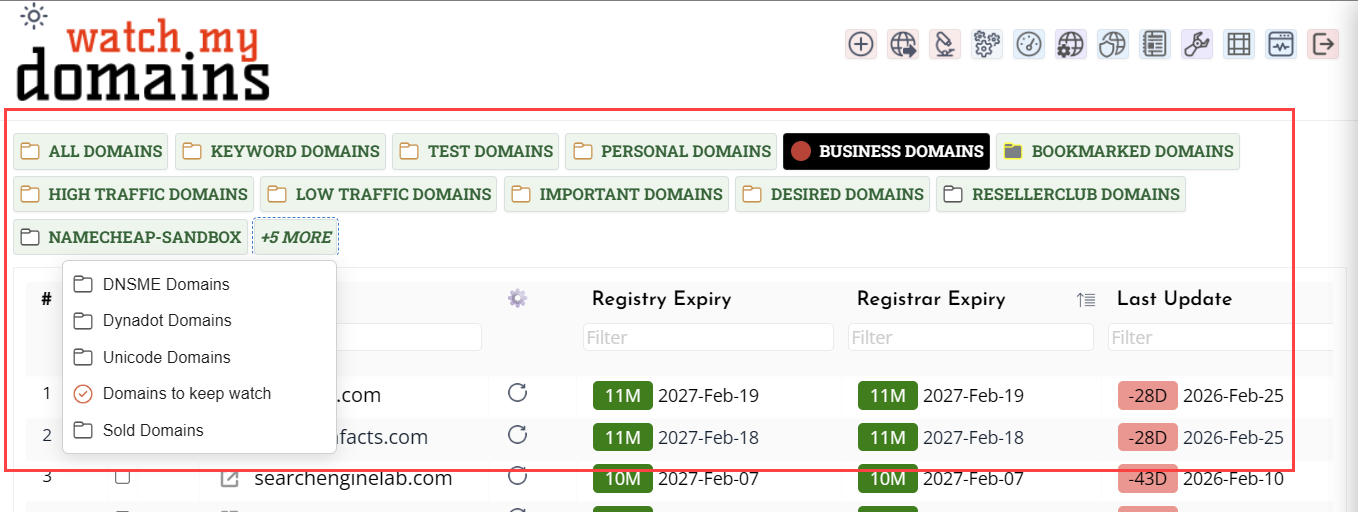This screenshot has width=1358, height=512.
Task: Click the Last Update column header
Action: [x=1174, y=299]
